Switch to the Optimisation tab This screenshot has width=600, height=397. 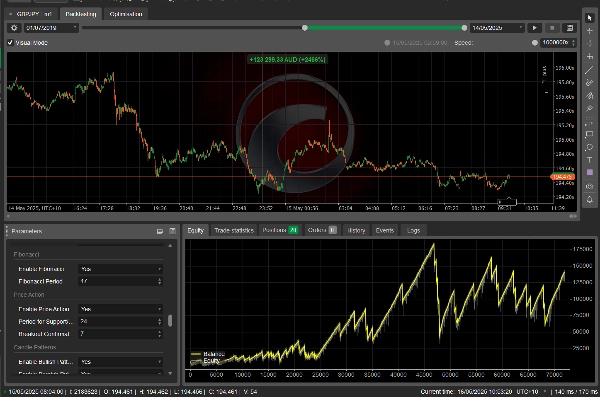pyautogui.click(x=126, y=14)
